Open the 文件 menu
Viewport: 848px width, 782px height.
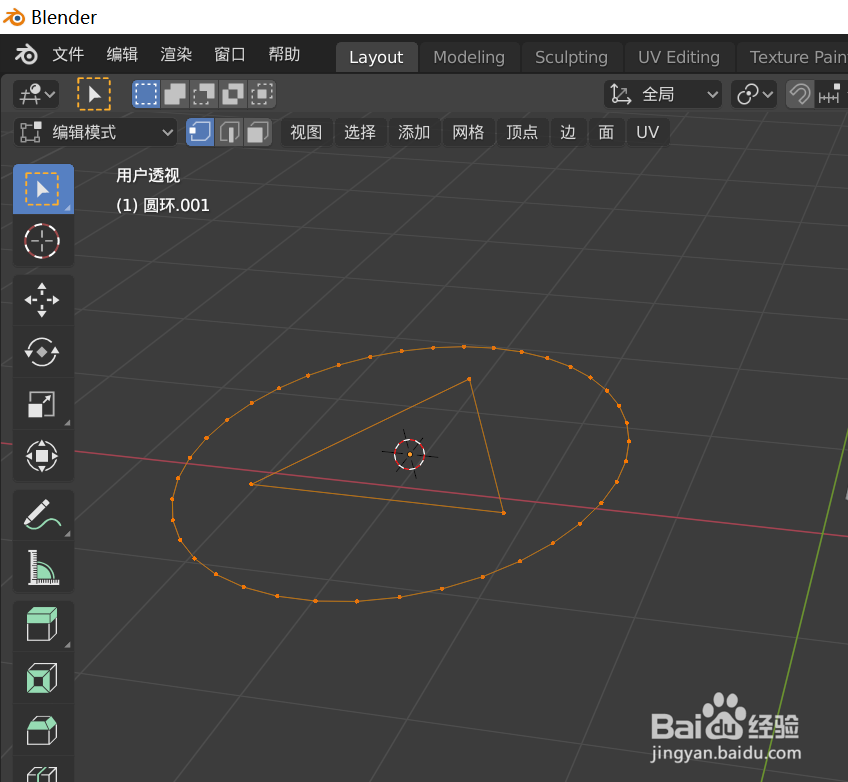tap(67, 54)
